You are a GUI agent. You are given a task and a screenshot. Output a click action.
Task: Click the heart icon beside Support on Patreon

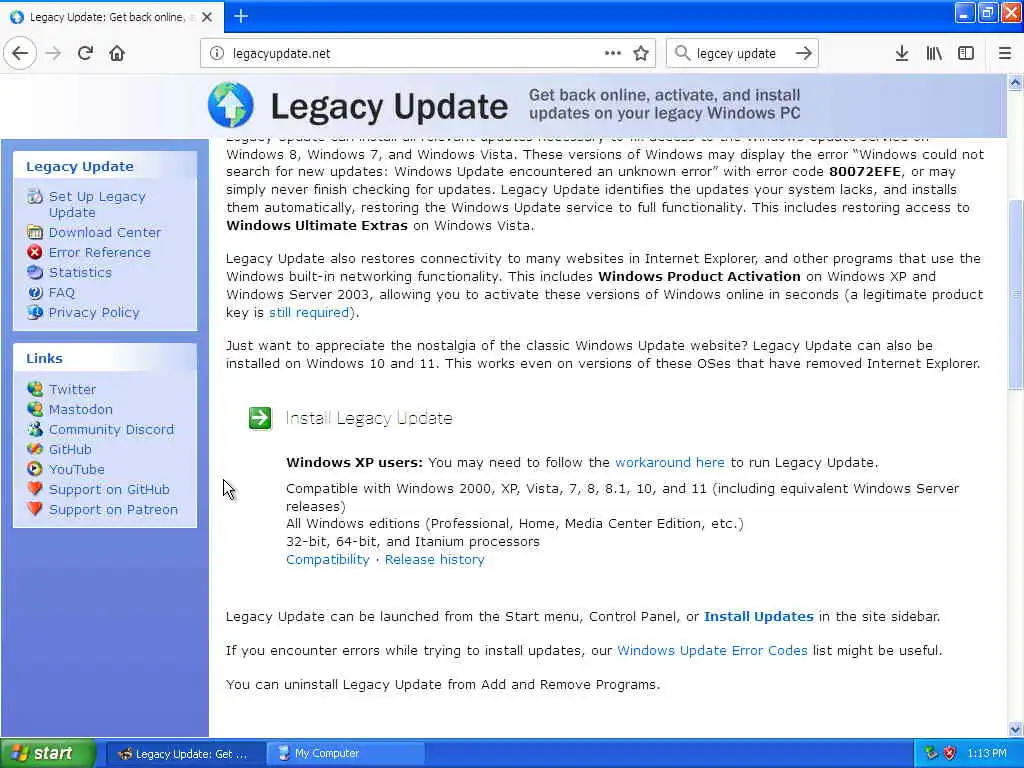pos(35,509)
